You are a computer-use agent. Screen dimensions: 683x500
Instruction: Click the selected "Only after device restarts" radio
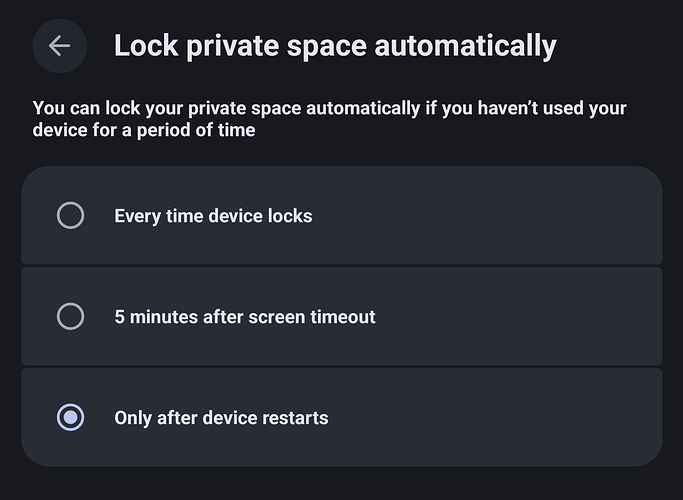70,417
